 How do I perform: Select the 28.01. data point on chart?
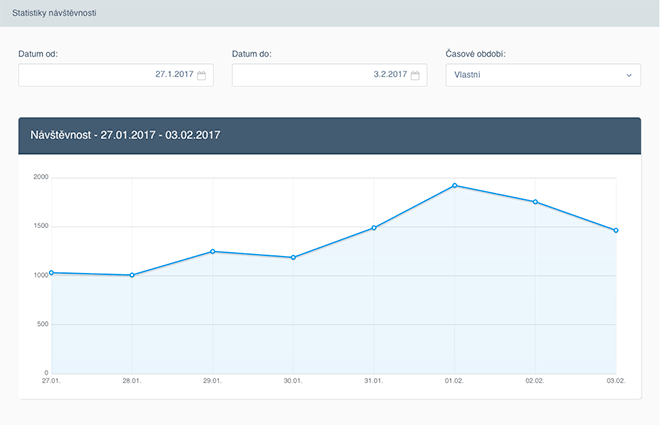pyautogui.click(x=132, y=275)
